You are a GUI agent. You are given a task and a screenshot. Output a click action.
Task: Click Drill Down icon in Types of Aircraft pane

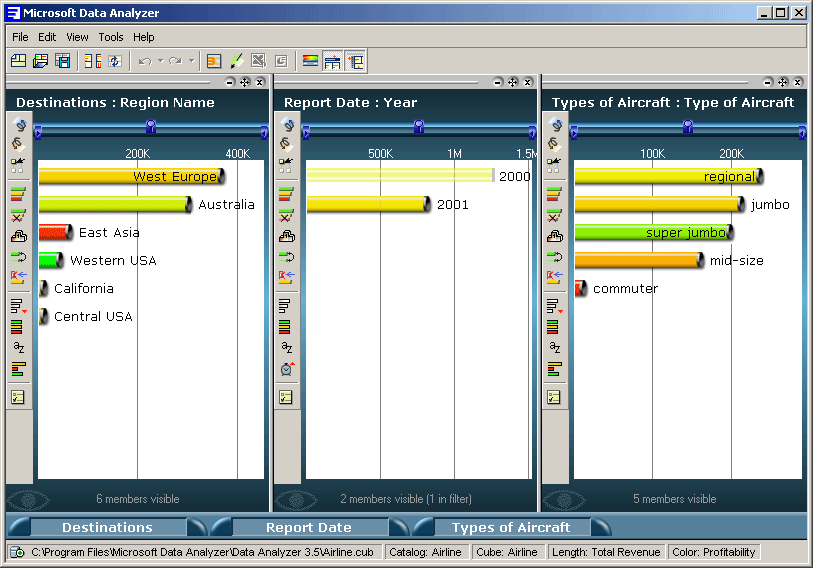(x=555, y=144)
